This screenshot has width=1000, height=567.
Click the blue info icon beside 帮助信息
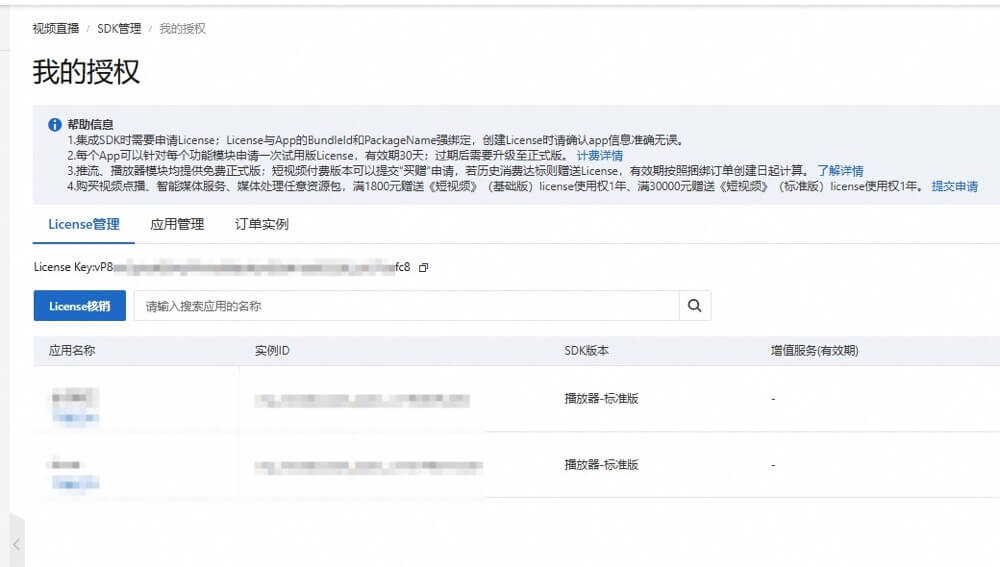[x=55, y=125]
